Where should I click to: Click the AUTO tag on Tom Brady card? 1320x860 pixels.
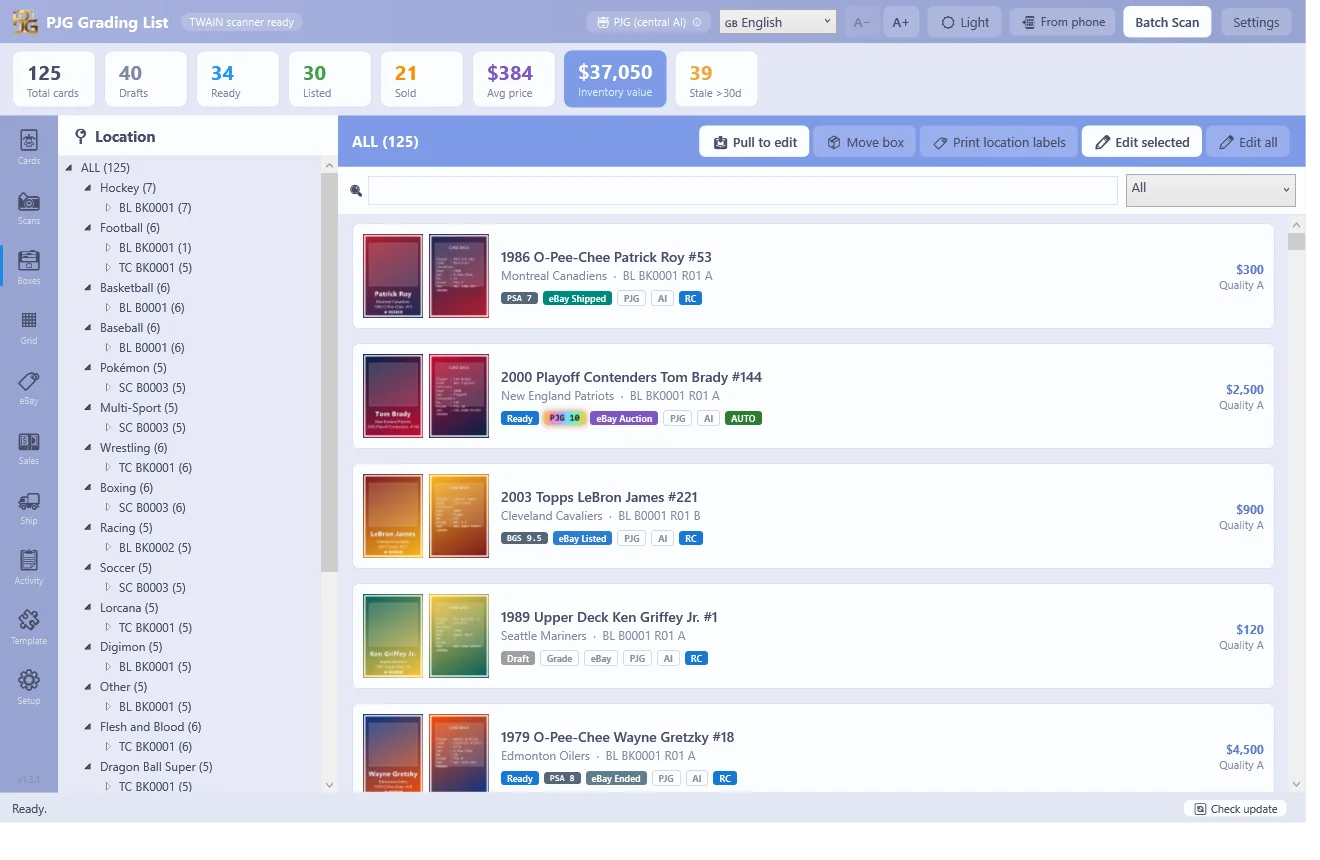[743, 418]
